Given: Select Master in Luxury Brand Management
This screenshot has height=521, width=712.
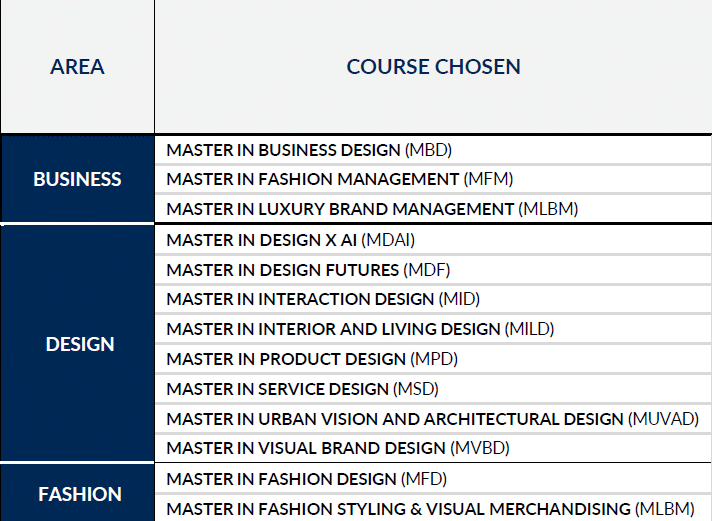Looking at the screenshot, I should pyautogui.click(x=372, y=209).
